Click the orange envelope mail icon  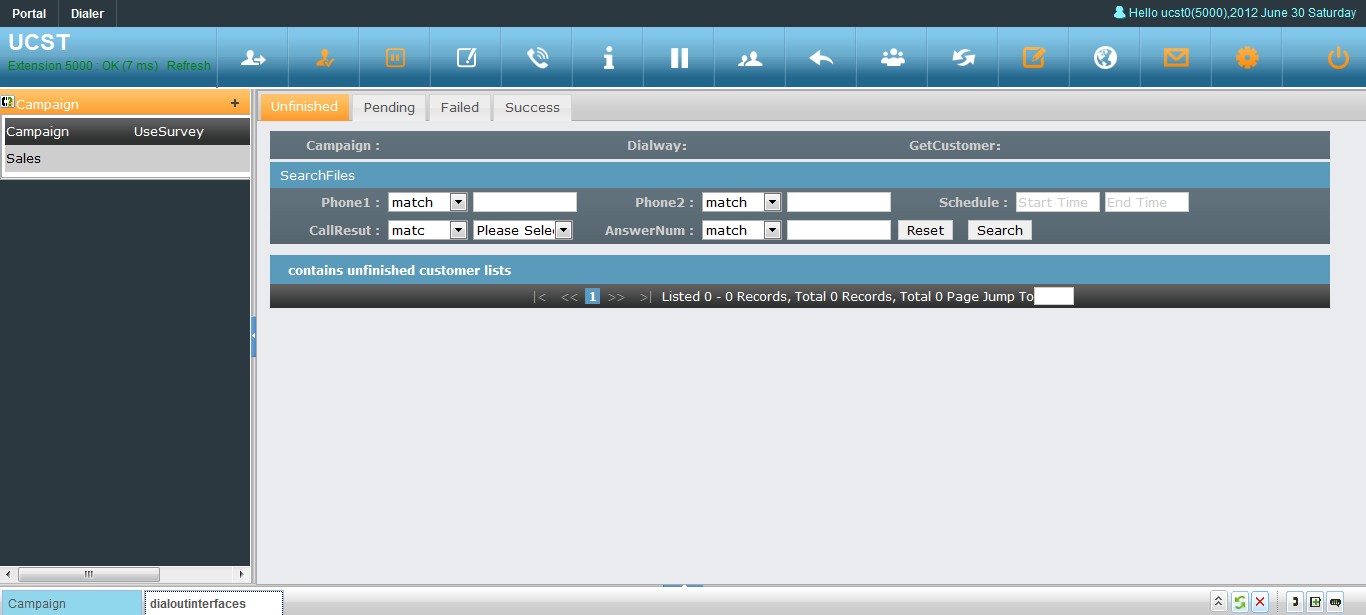tap(1176, 58)
